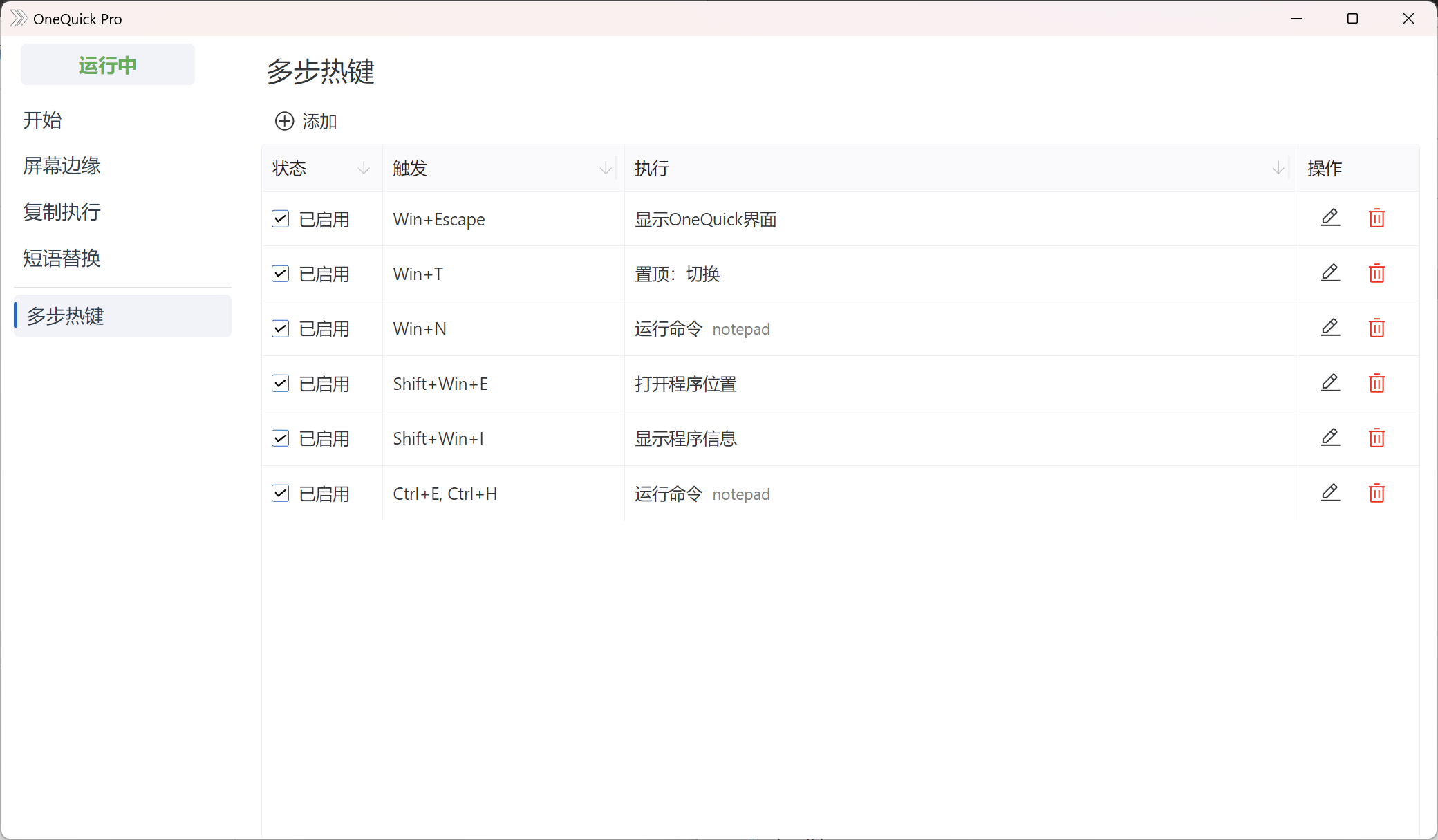Delete the Ctrl+E, Ctrl+H hotkey rule
The width and height of the screenshot is (1438, 840).
coord(1376,493)
